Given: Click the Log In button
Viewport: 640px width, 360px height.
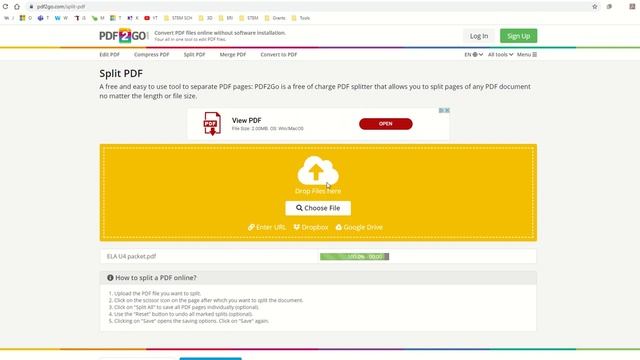Looking at the screenshot, I should [x=479, y=36].
